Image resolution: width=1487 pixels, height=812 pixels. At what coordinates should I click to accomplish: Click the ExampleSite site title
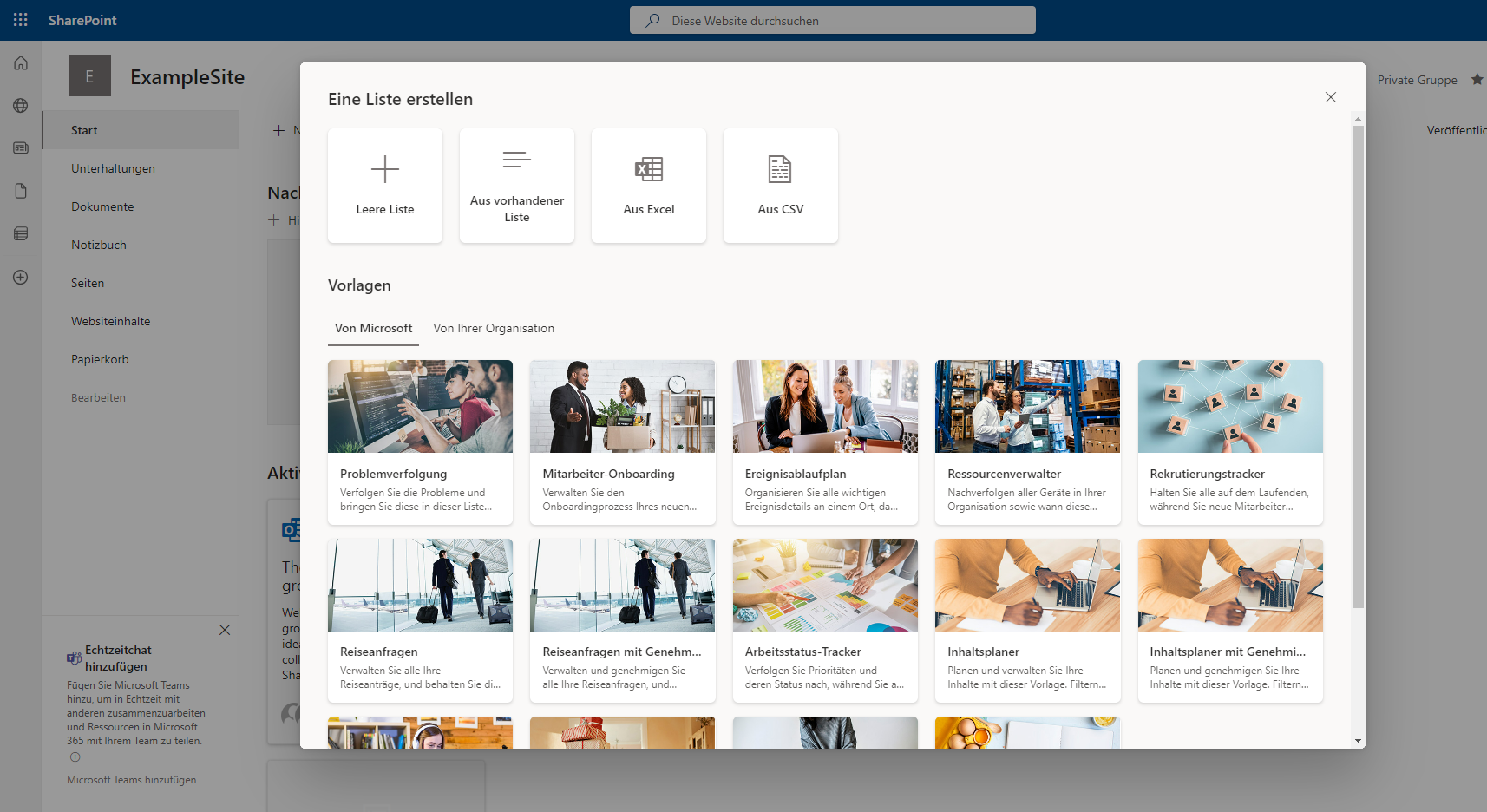(187, 76)
